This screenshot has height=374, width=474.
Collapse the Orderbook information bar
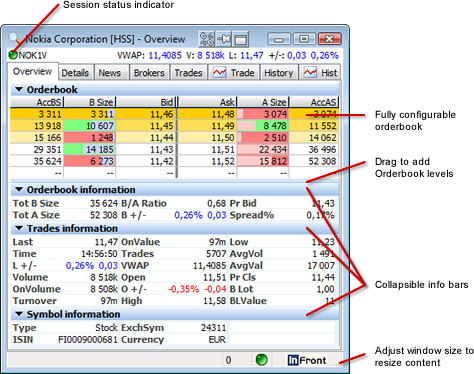(19, 189)
